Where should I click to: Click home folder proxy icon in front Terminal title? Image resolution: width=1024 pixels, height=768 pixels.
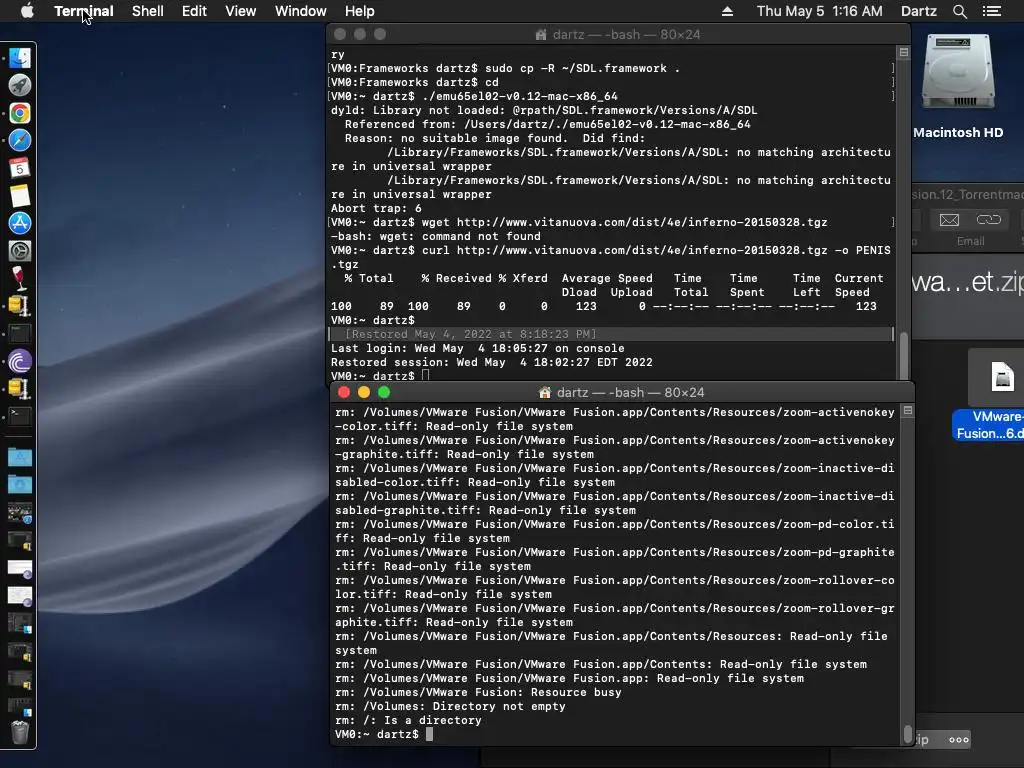click(x=545, y=392)
